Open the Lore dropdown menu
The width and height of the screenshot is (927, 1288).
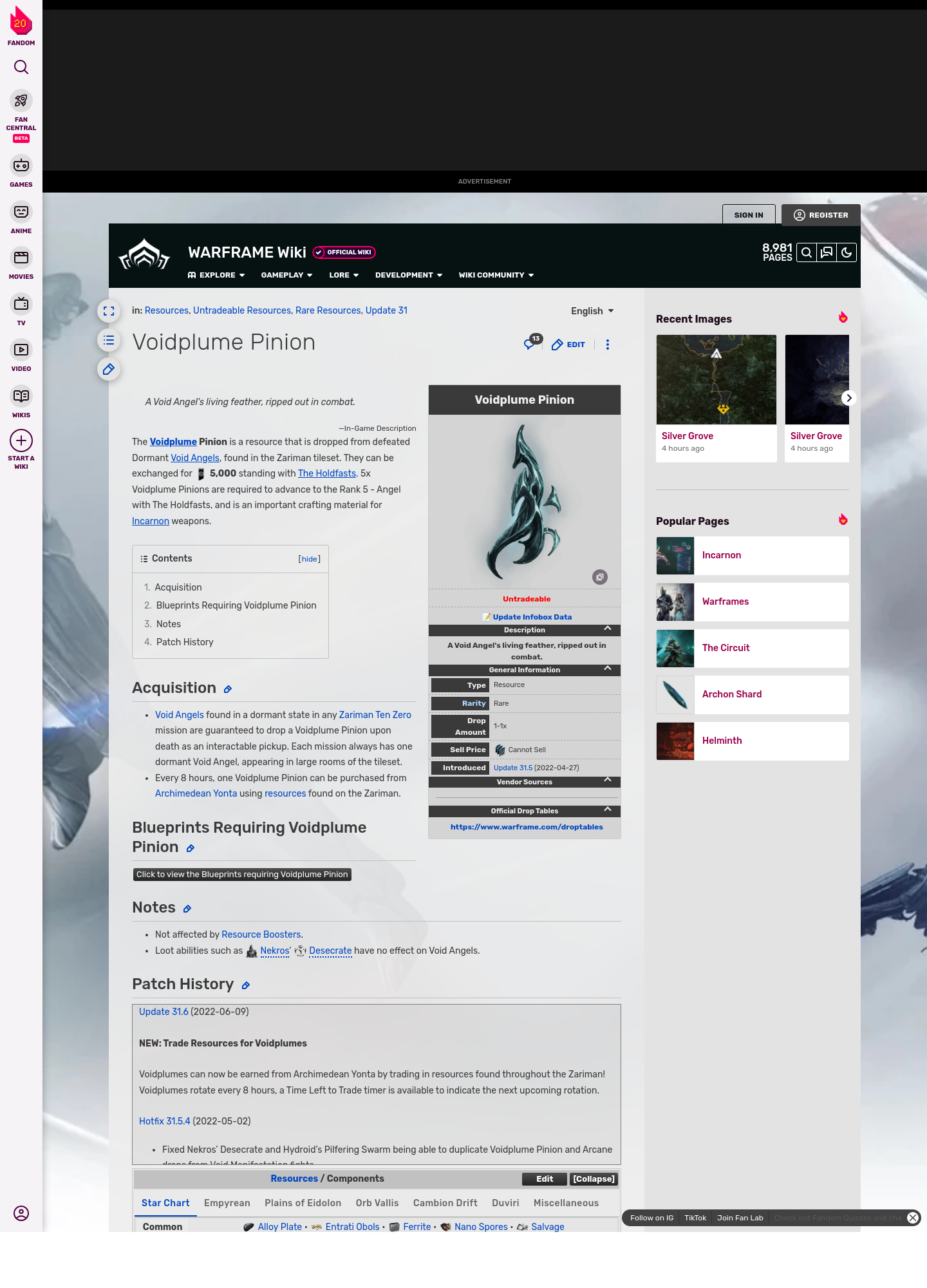point(344,275)
